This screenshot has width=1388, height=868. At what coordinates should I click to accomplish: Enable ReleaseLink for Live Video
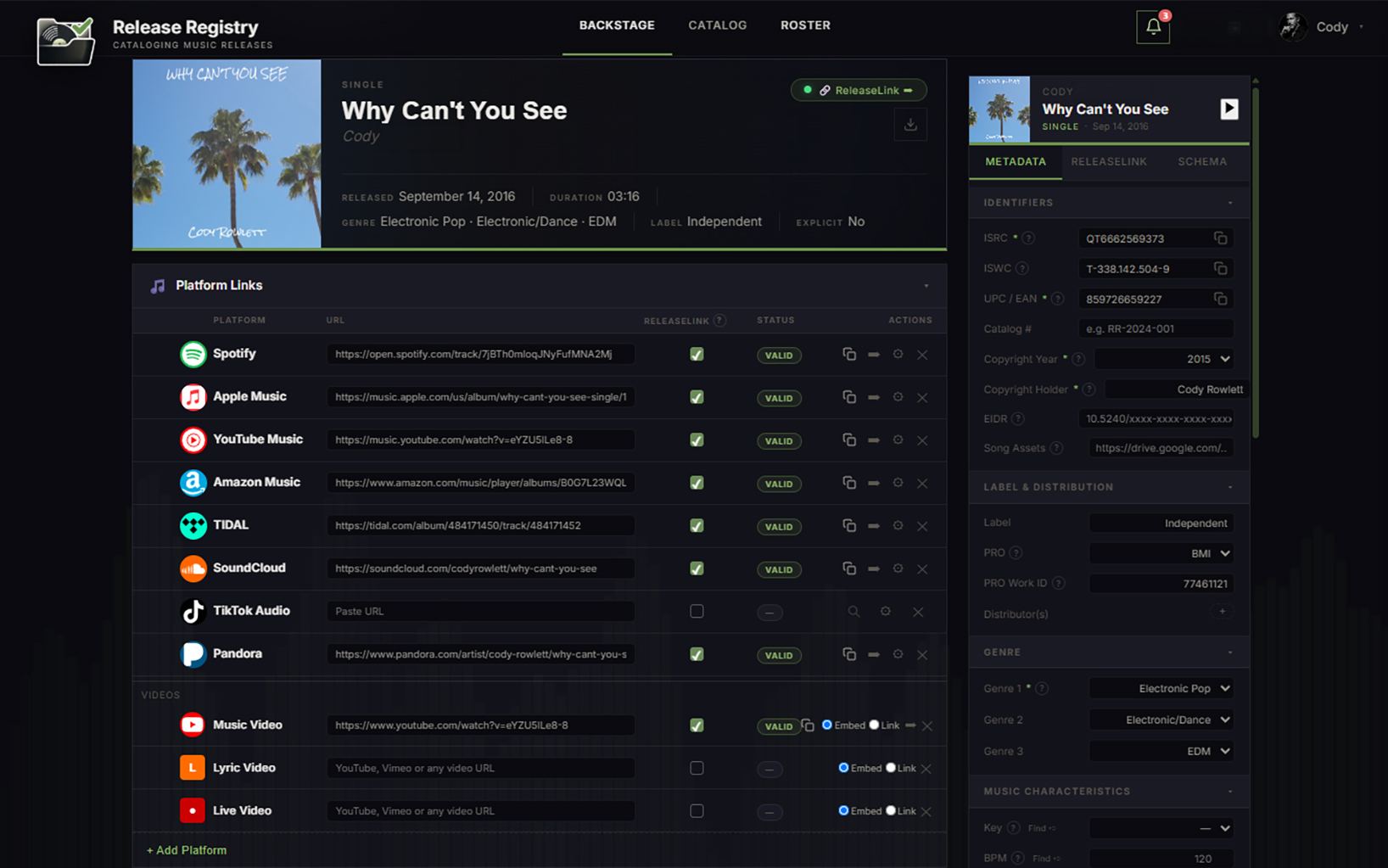tap(697, 811)
